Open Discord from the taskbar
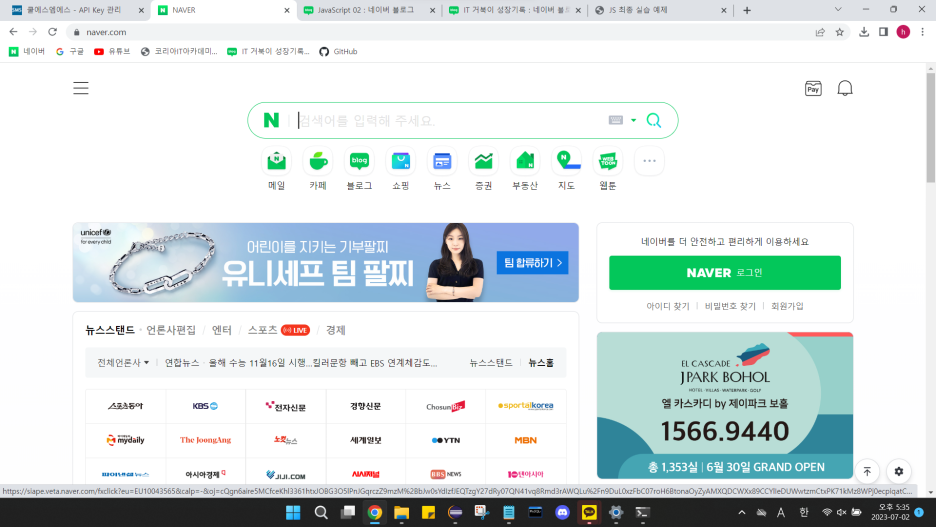Viewport: 936px width, 527px height. pyautogui.click(x=562, y=512)
